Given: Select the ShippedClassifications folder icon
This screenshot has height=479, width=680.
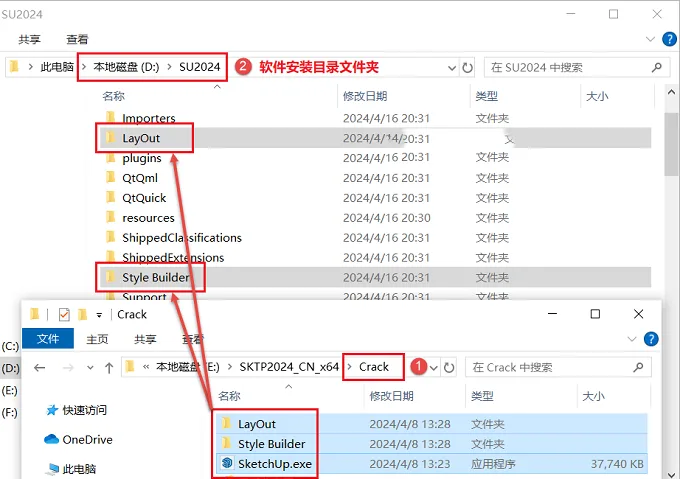Looking at the screenshot, I should [111, 237].
